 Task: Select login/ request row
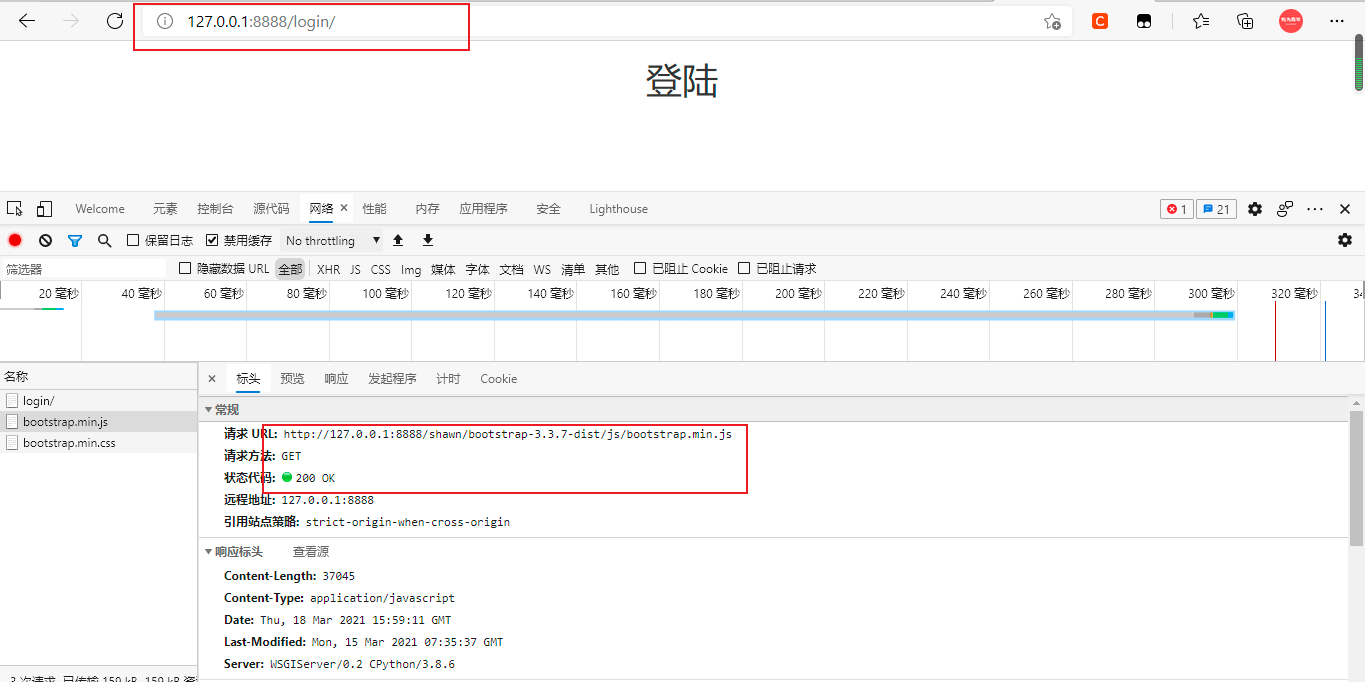98,401
